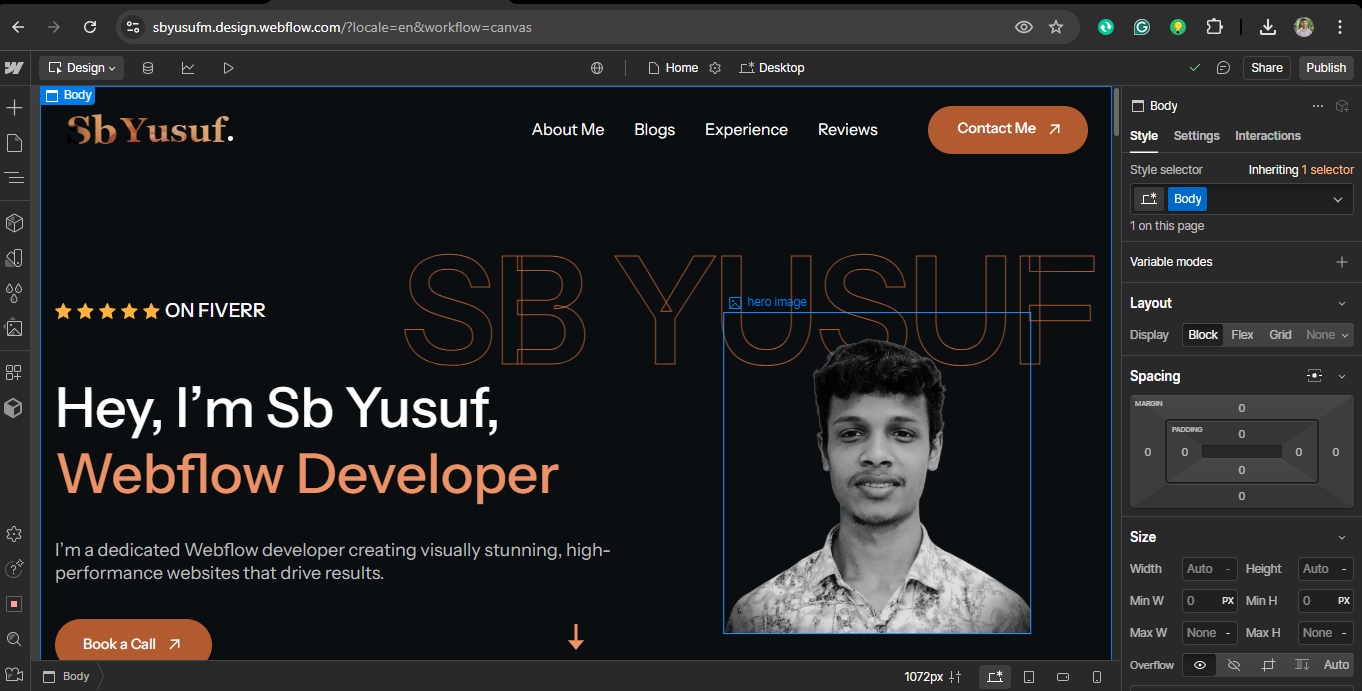Viewport: 1362px width, 691px height.
Task: Open the Webflow logo menu
Action: pyautogui.click(x=14, y=68)
